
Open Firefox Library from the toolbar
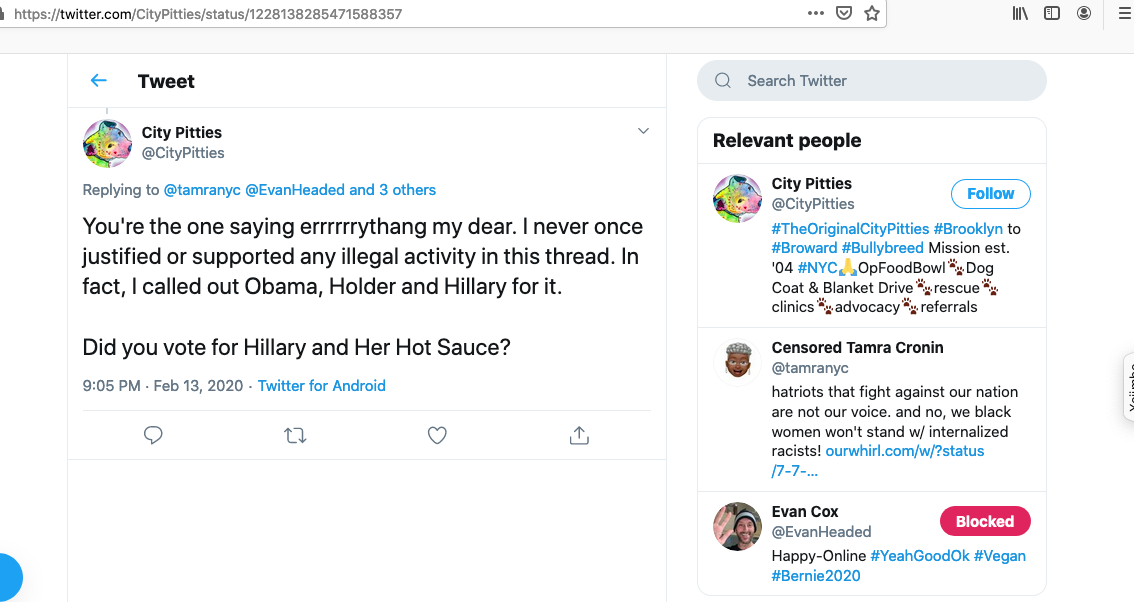tap(1020, 14)
